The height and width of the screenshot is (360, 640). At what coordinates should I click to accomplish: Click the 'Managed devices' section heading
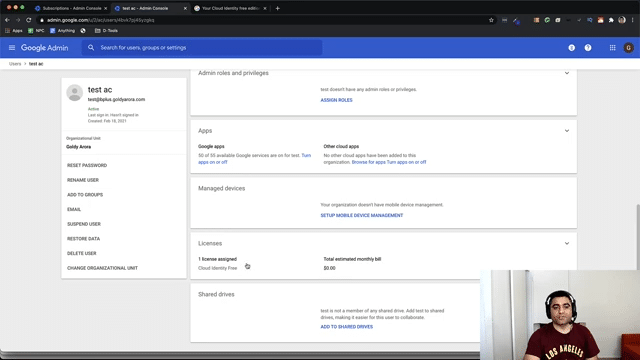222,188
